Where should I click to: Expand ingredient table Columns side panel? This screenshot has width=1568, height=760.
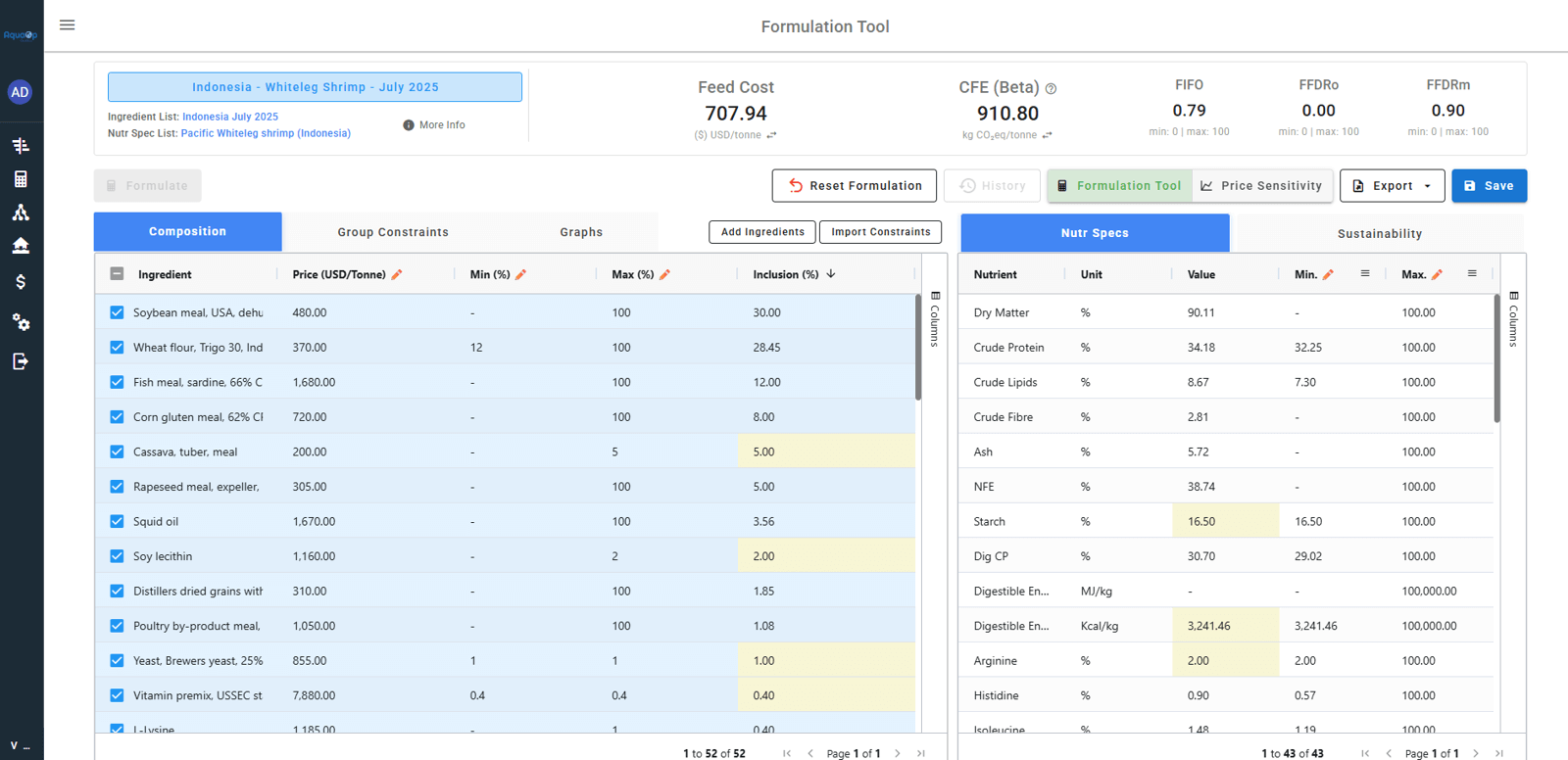coord(935,318)
